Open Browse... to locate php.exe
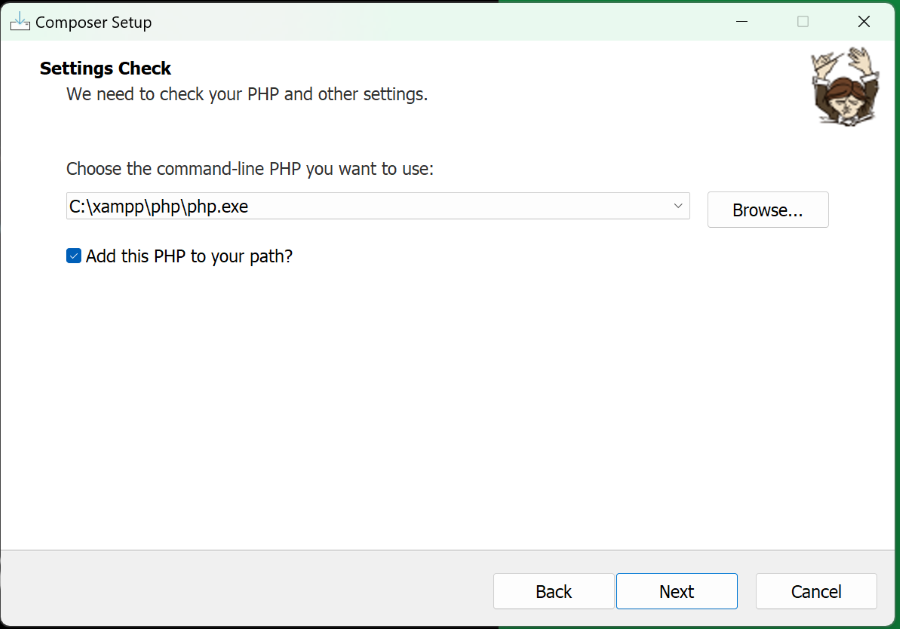900x629 pixels. (767, 210)
